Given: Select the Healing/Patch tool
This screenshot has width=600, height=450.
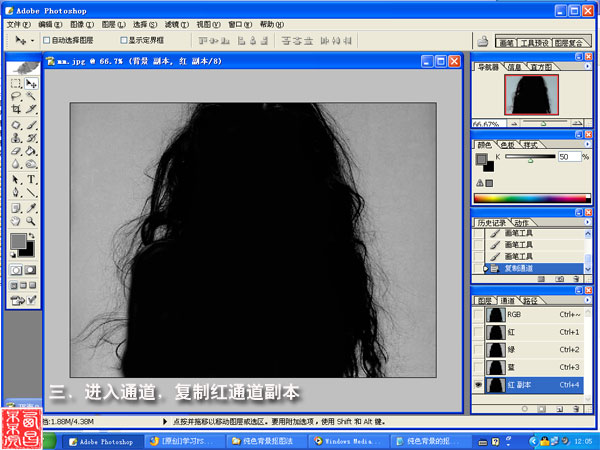Looking at the screenshot, I should (16, 125).
